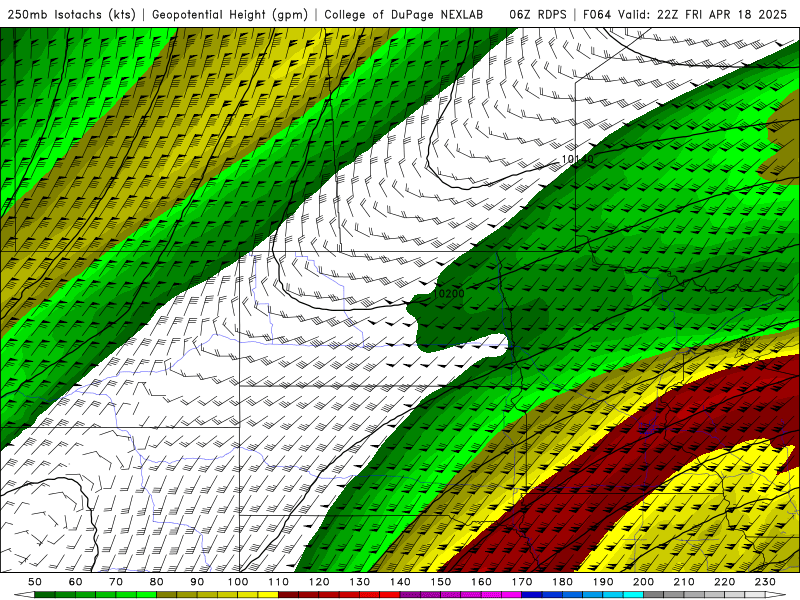Click the legend value 100
This screenshot has width=800, height=600.
click(238, 582)
